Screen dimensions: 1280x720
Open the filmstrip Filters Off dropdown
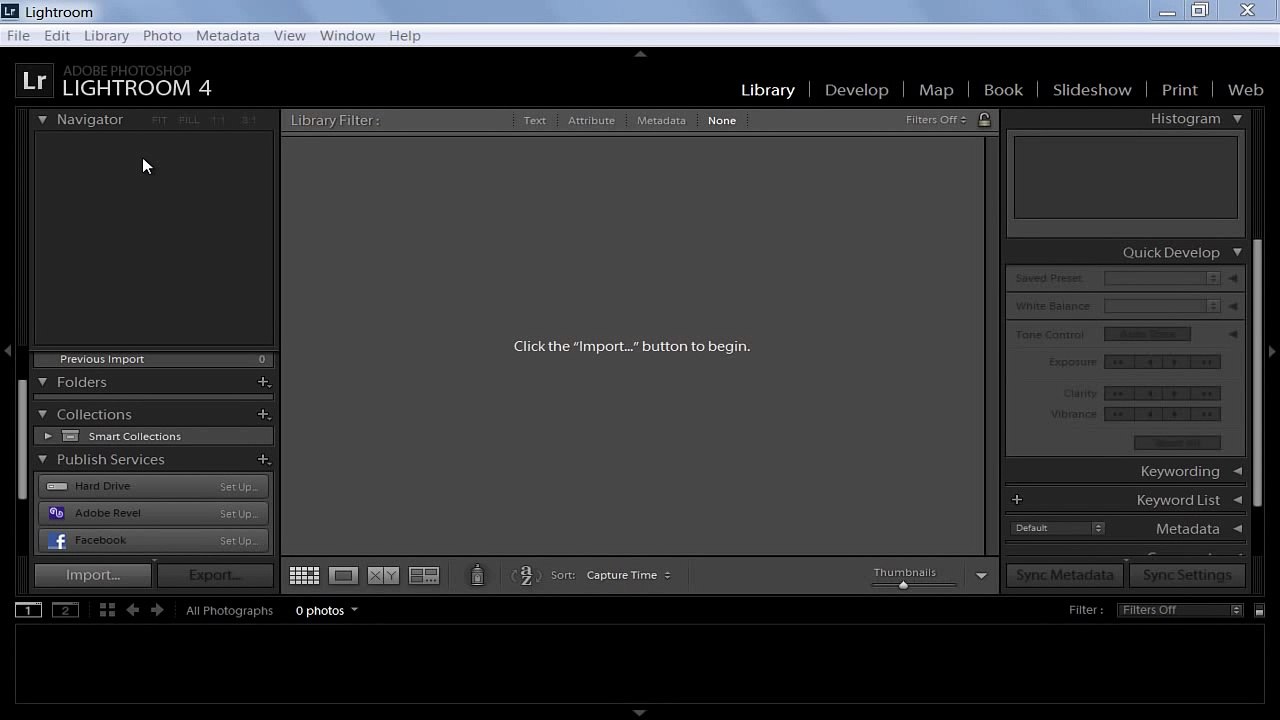pyautogui.click(x=1180, y=610)
